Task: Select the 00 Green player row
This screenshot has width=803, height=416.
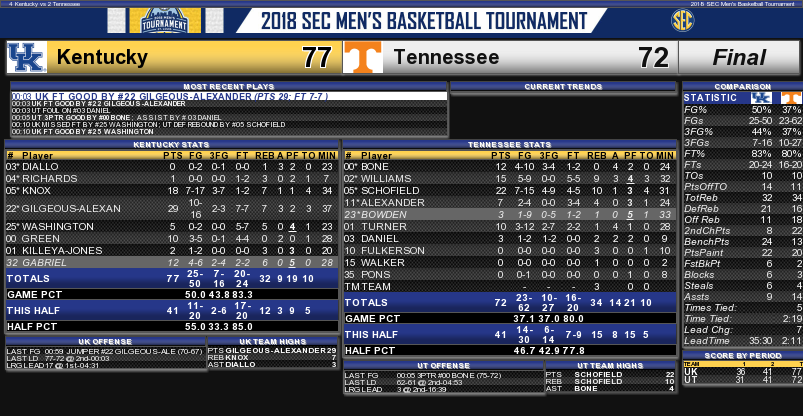Action: [172, 239]
